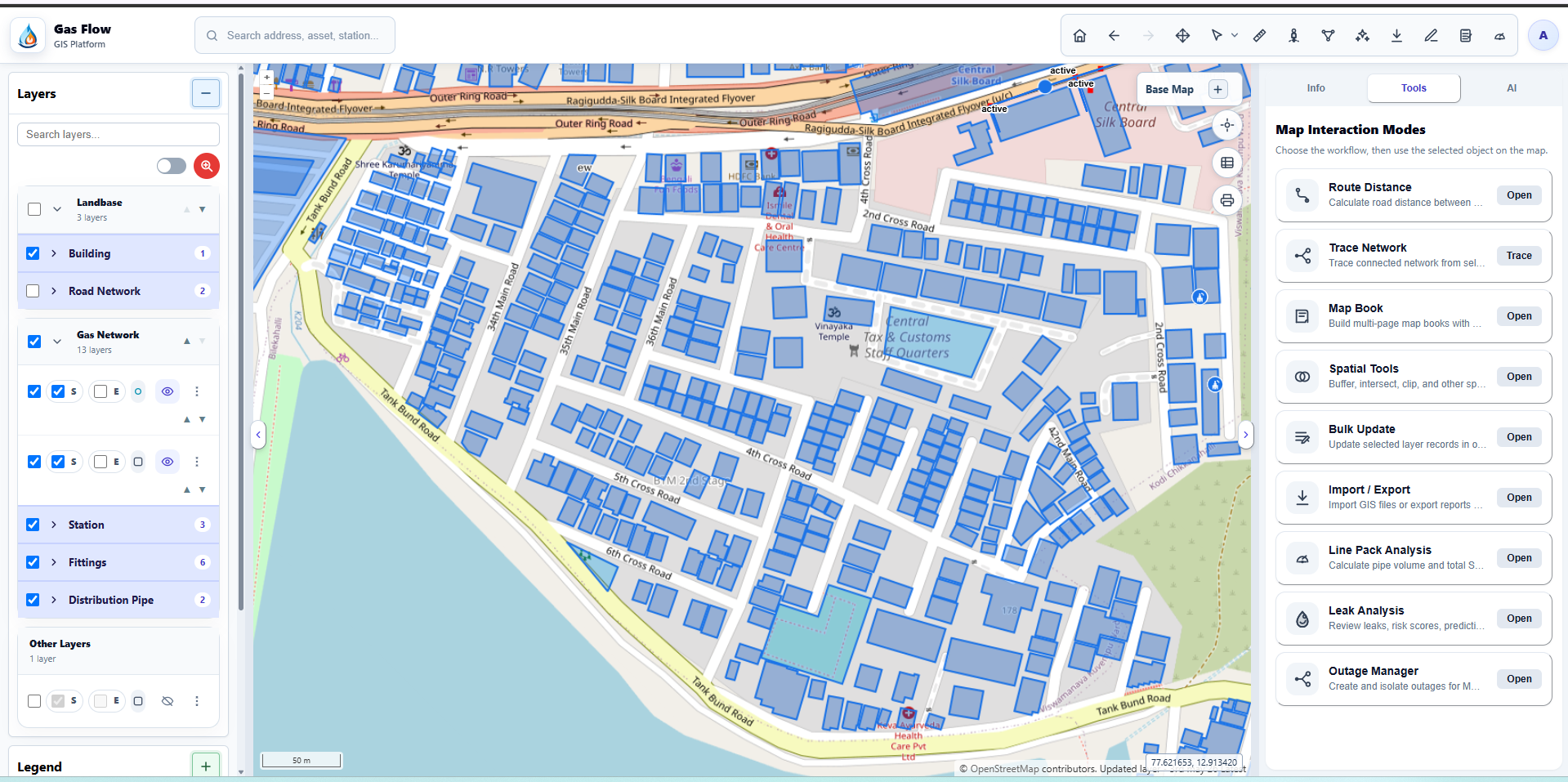Uncheck the Fittings layer checkbox
This screenshot has width=1568, height=782.
pos(33,562)
